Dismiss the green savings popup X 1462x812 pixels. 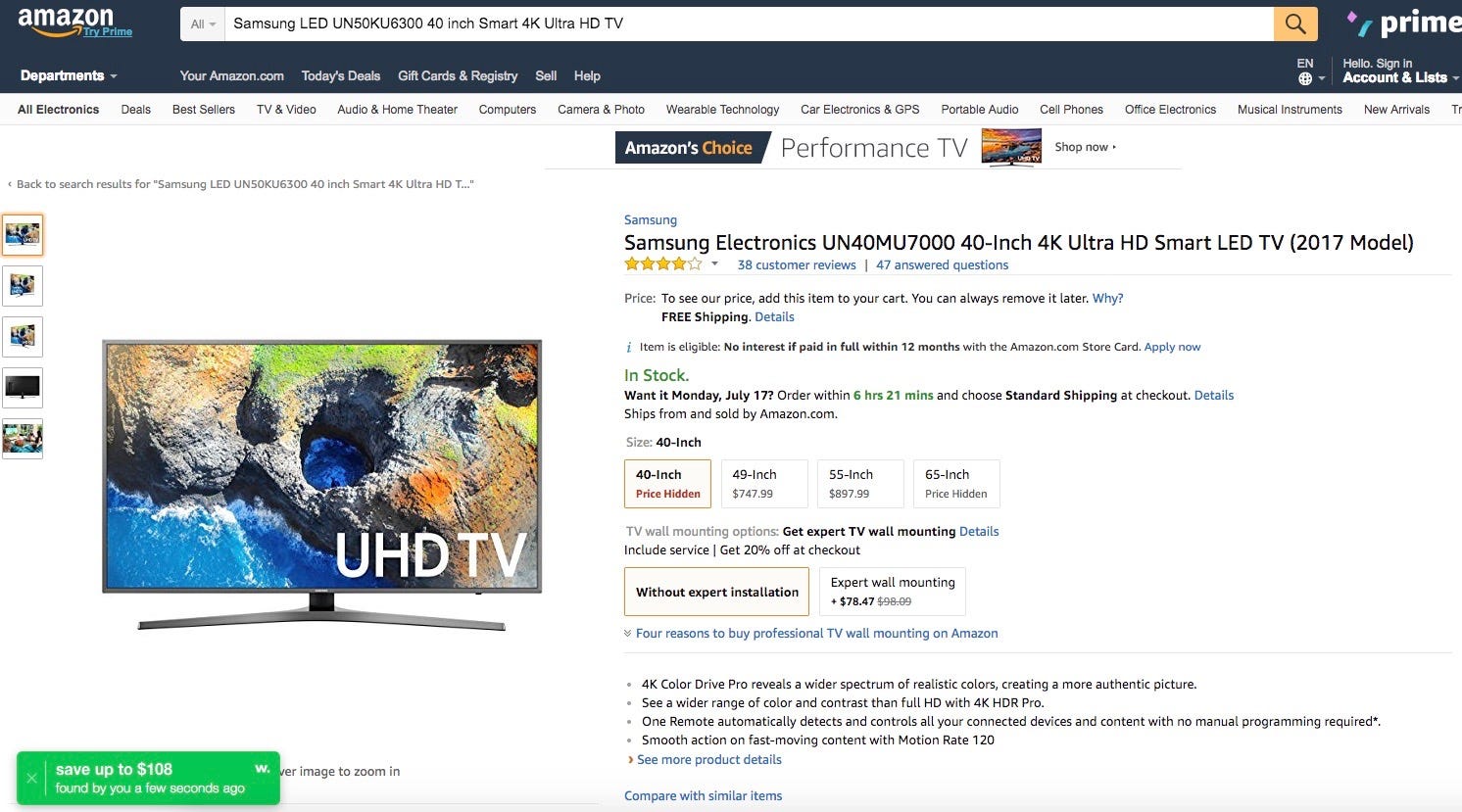(x=31, y=779)
